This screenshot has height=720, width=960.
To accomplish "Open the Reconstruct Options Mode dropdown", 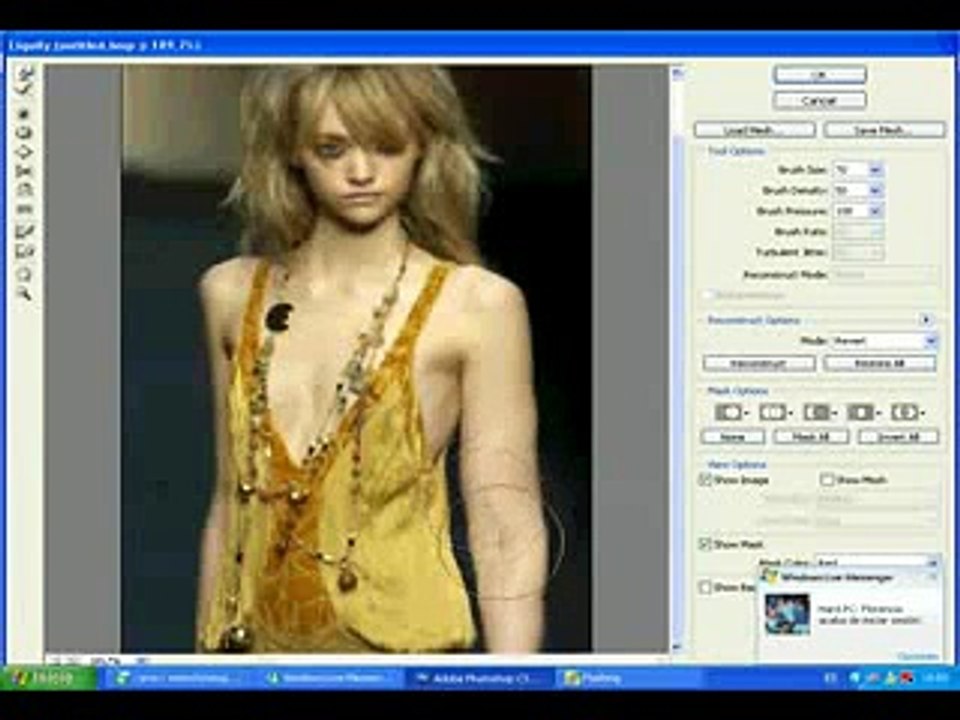I will click(x=883, y=340).
